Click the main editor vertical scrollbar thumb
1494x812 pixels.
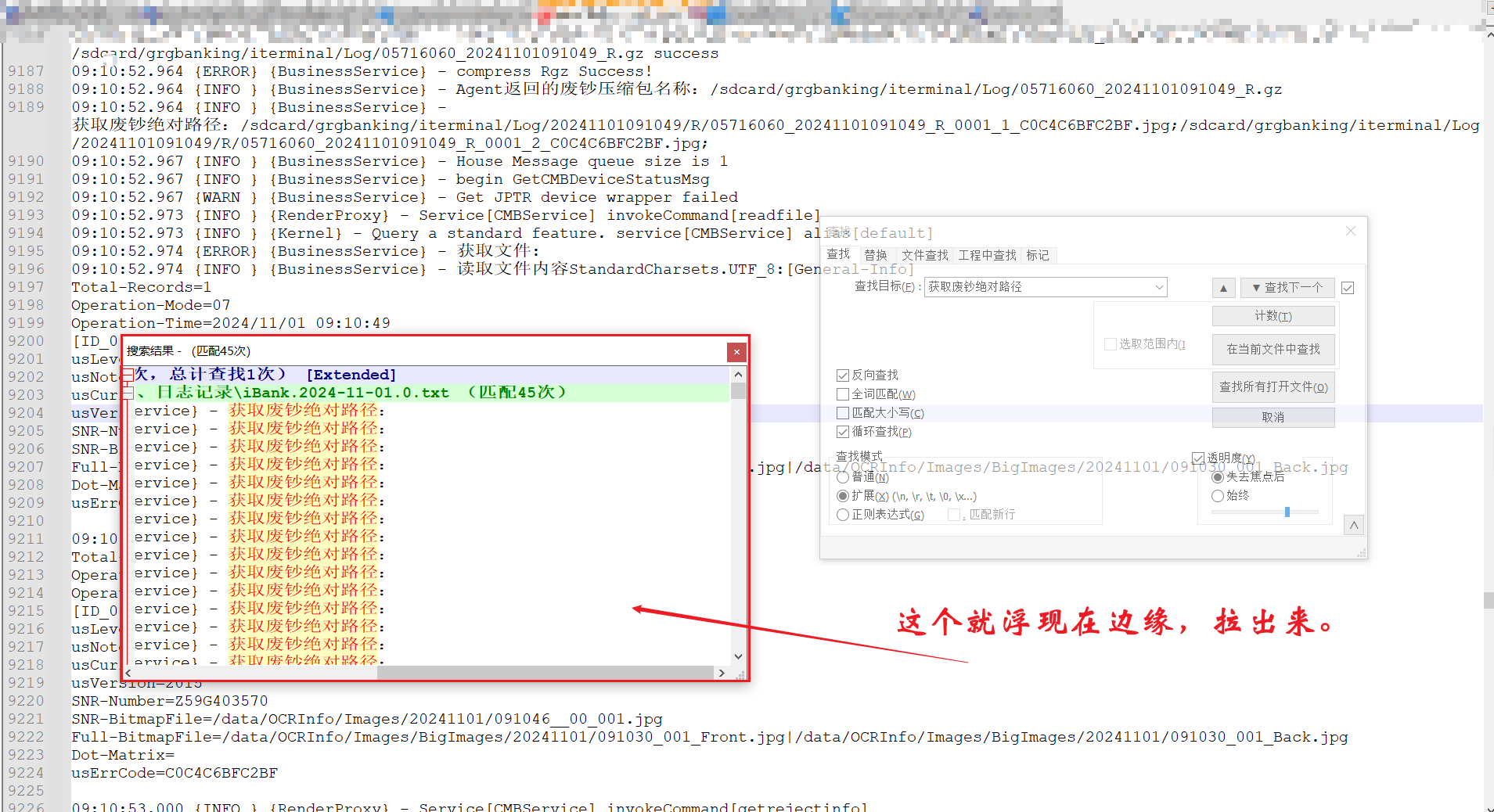[1489, 600]
